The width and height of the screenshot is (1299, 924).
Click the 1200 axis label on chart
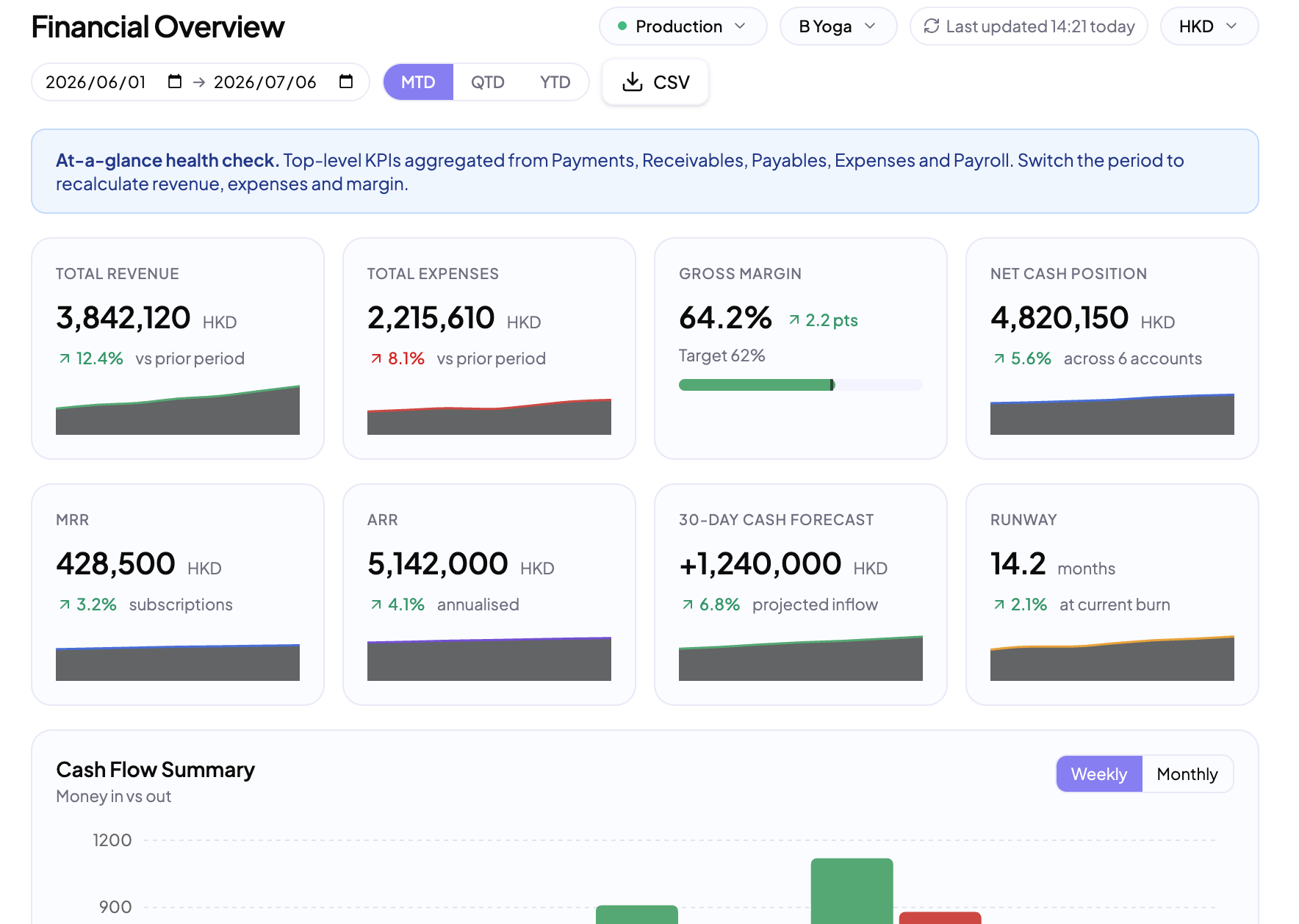point(112,840)
